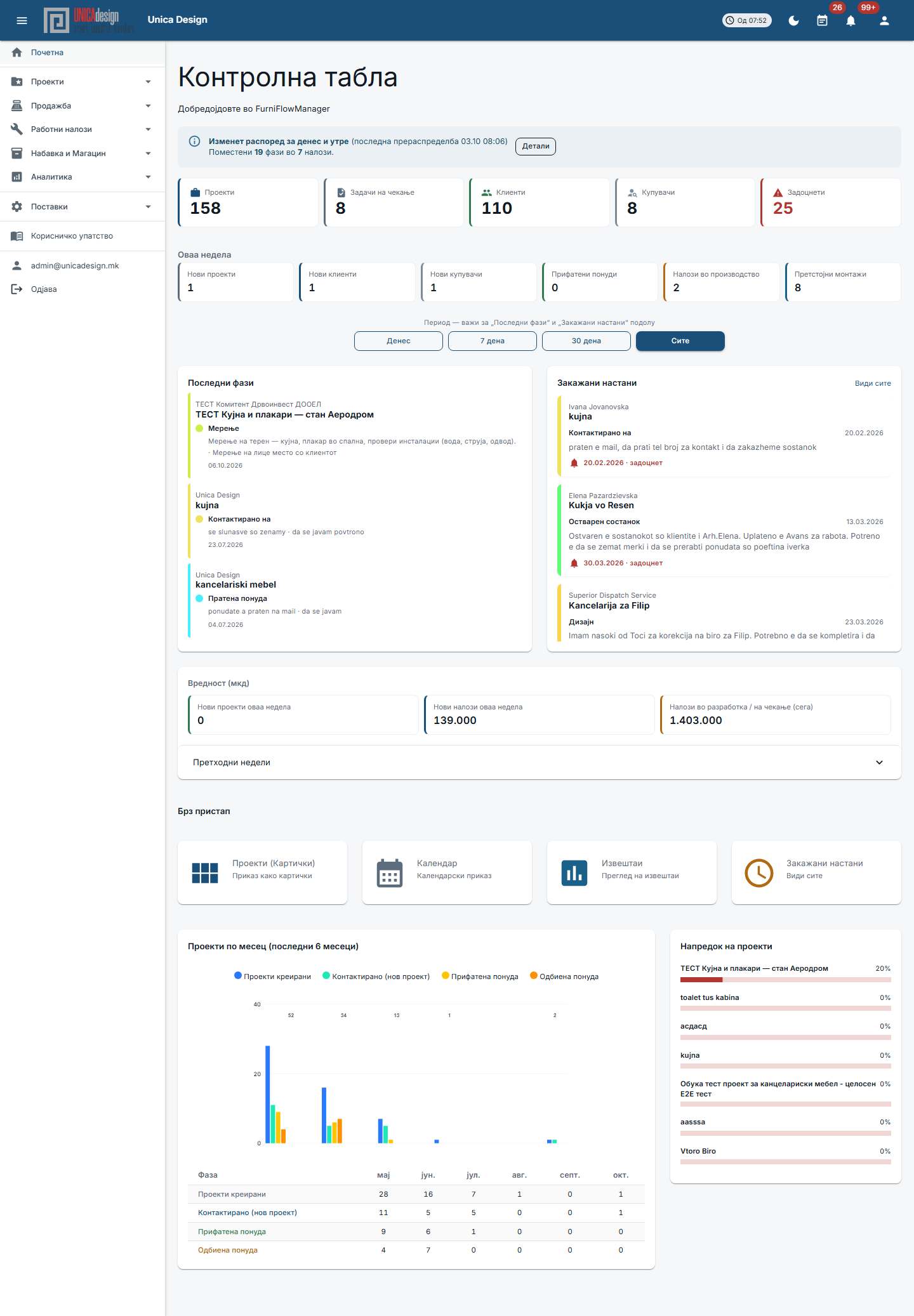Toggle Контактирано (нов проект) chart legend

(376, 977)
